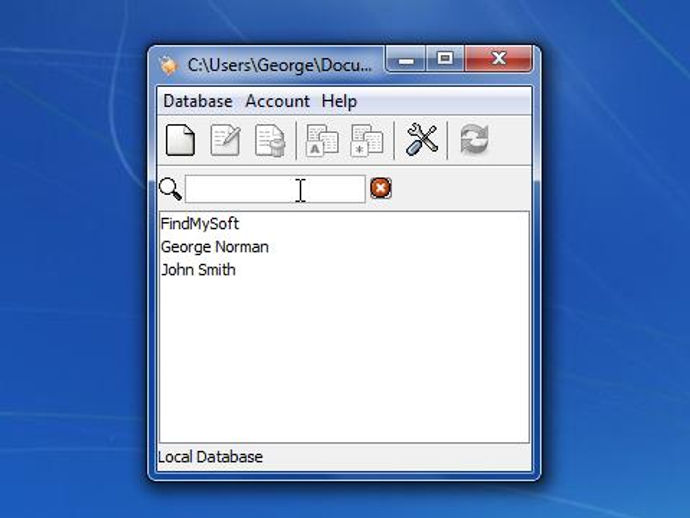Click the application icon in the title bar
This screenshot has width=690, height=518.
(168, 66)
